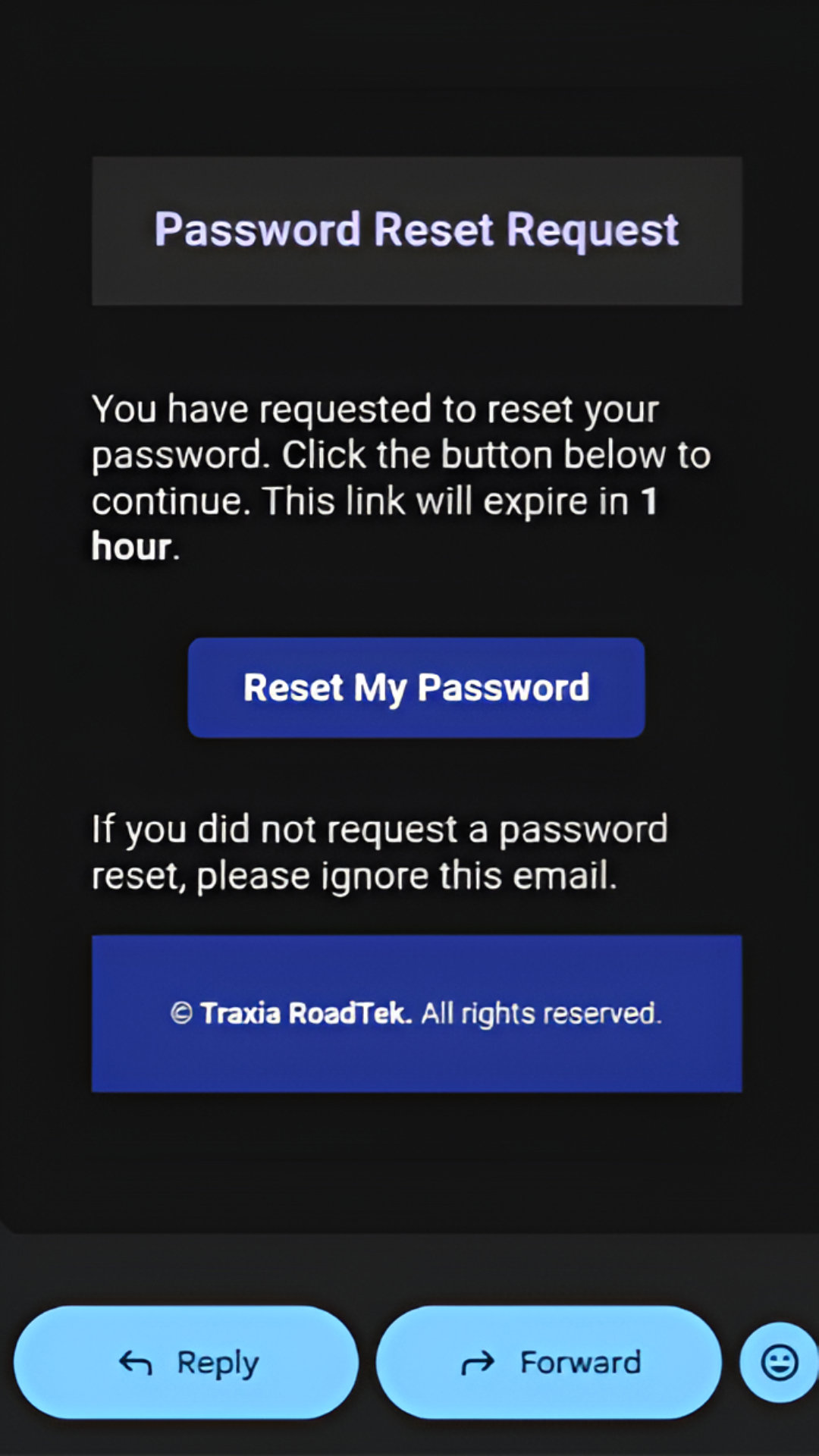The image size is (819, 1456).
Task: Click the word "Password" in the heading
Action: click(x=258, y=230)
